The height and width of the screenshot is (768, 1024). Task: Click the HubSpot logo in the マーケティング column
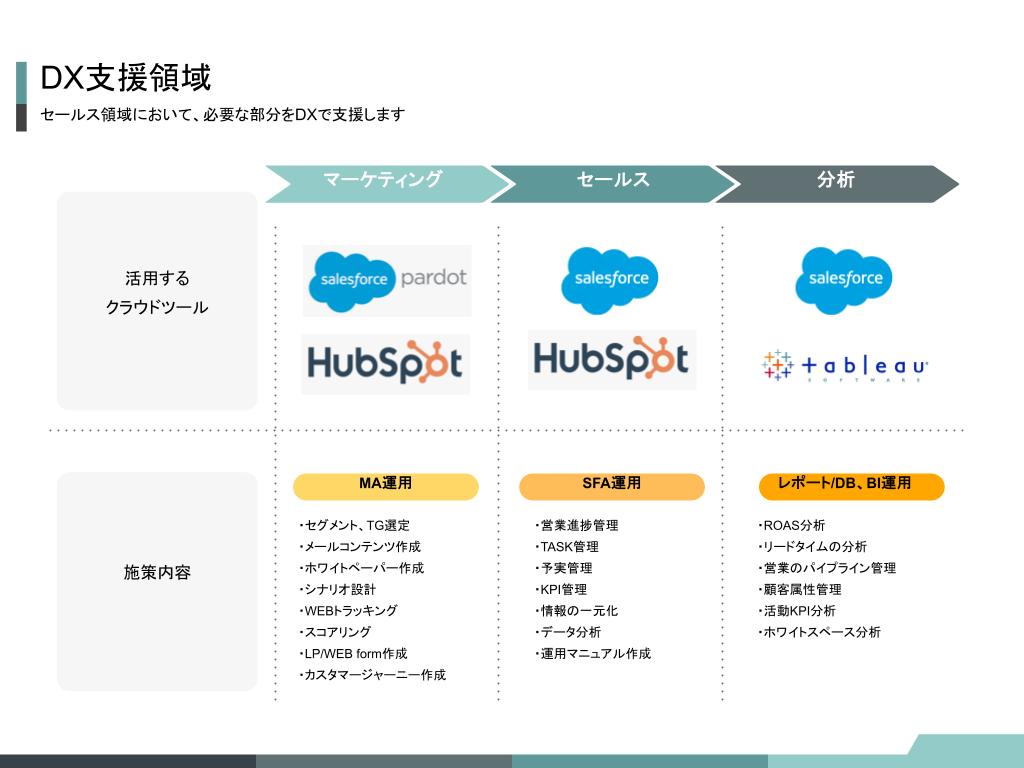tap(385, 364)
